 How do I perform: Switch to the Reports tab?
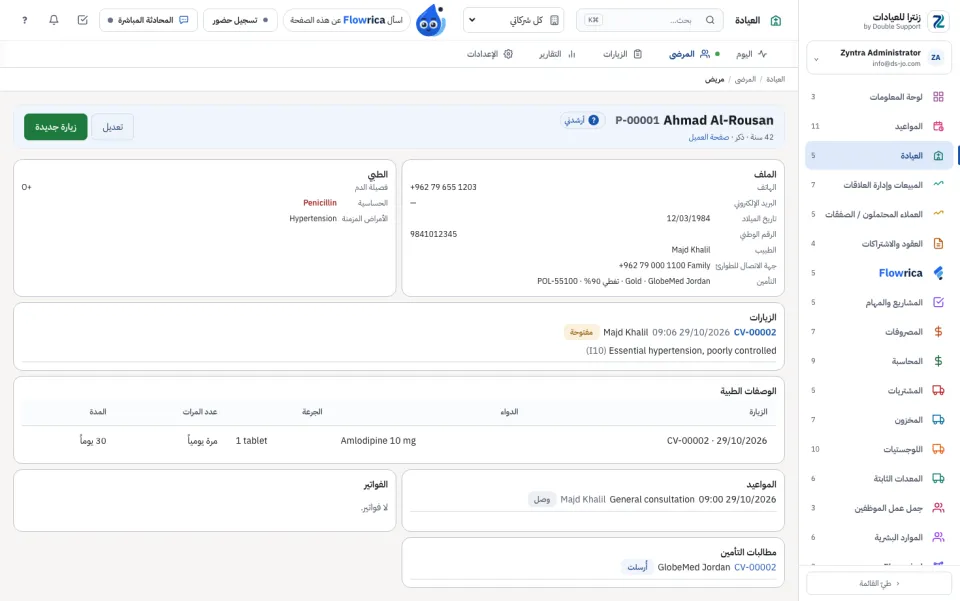coord(557,54)
